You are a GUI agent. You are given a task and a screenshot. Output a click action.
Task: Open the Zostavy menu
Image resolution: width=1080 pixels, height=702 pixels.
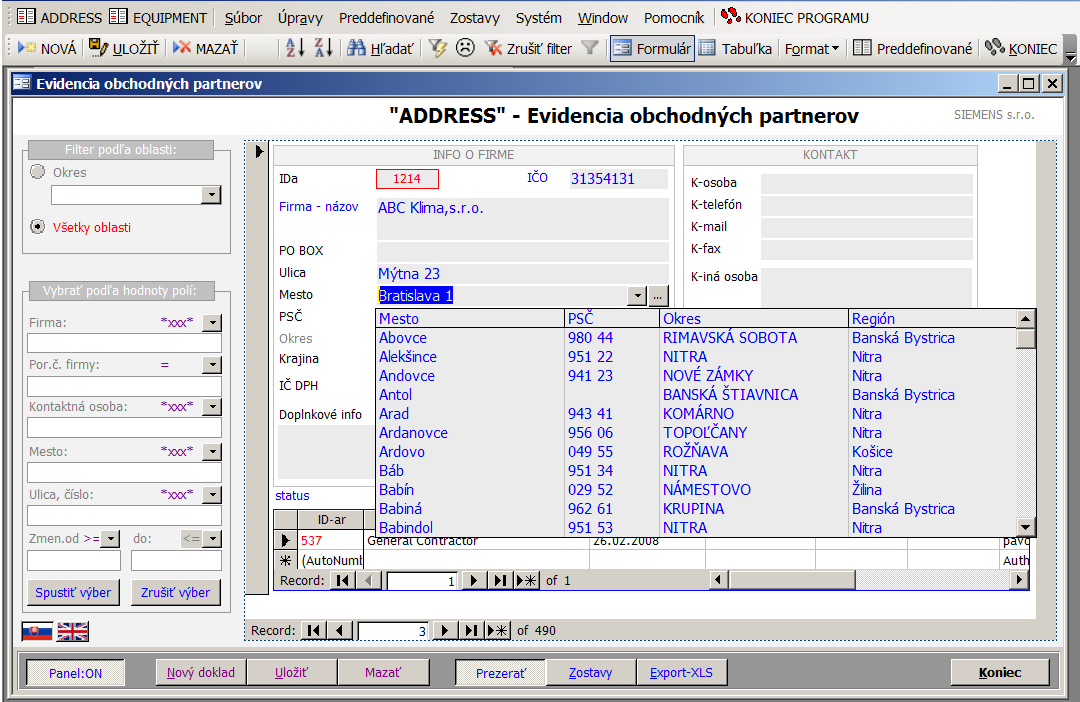[x=475, y=17]
